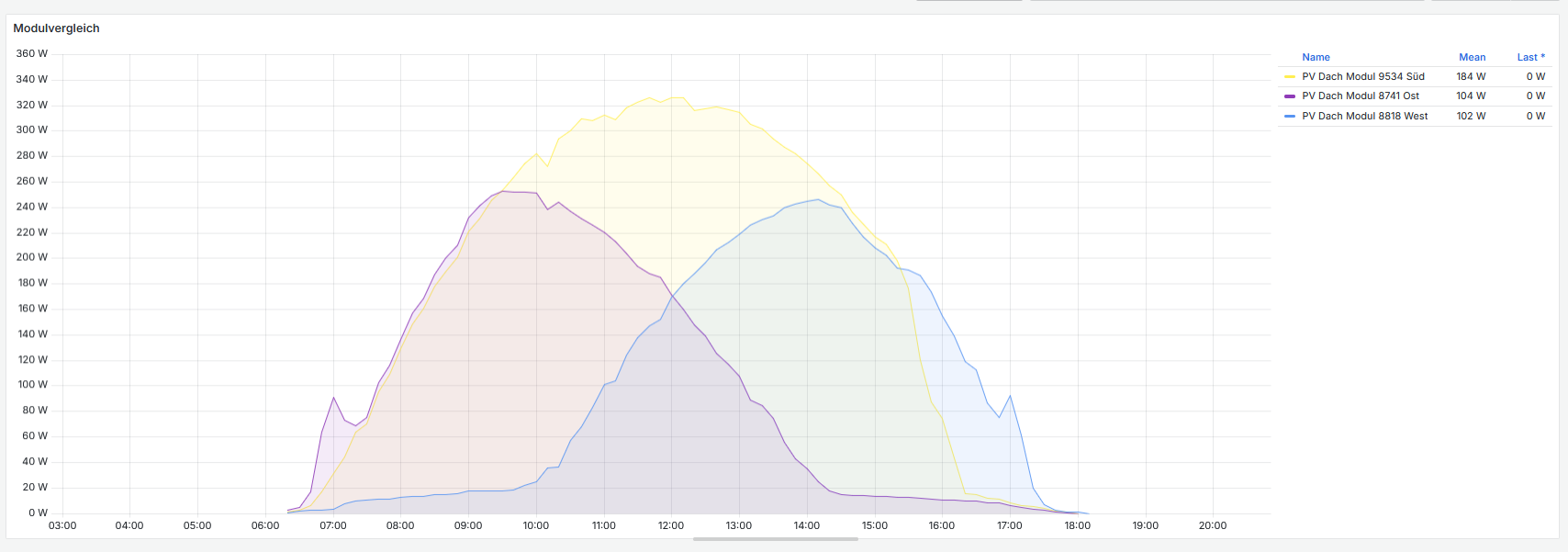Click the 360 W label on the Y-axis

[32, 54]
